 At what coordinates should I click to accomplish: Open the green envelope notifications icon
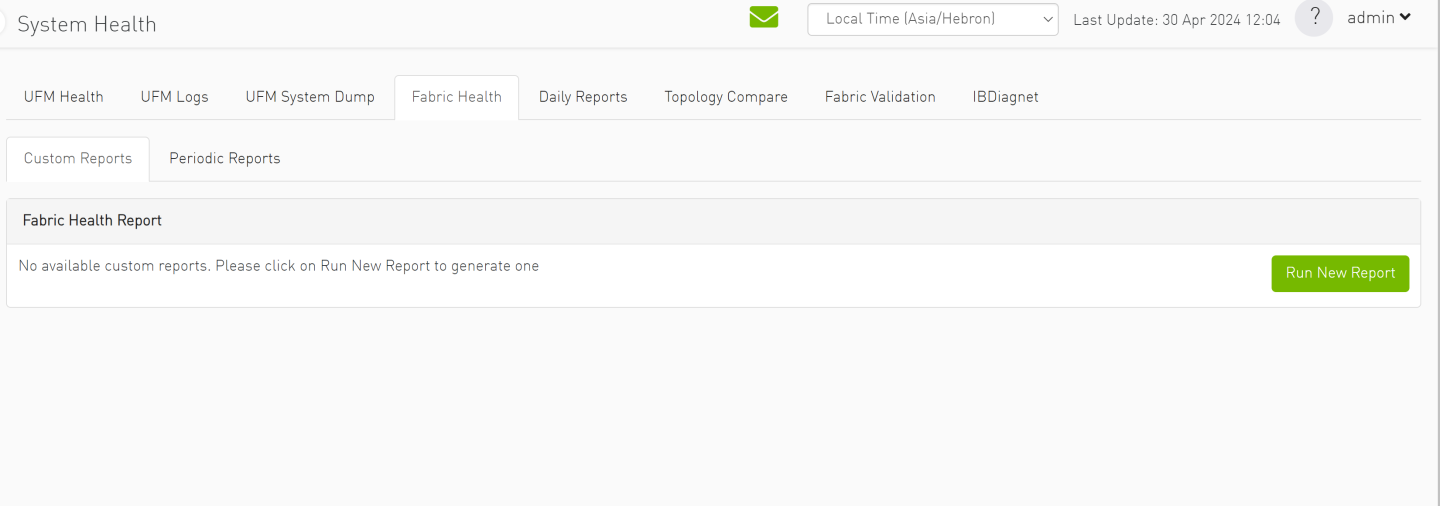(x=763, y=18)
